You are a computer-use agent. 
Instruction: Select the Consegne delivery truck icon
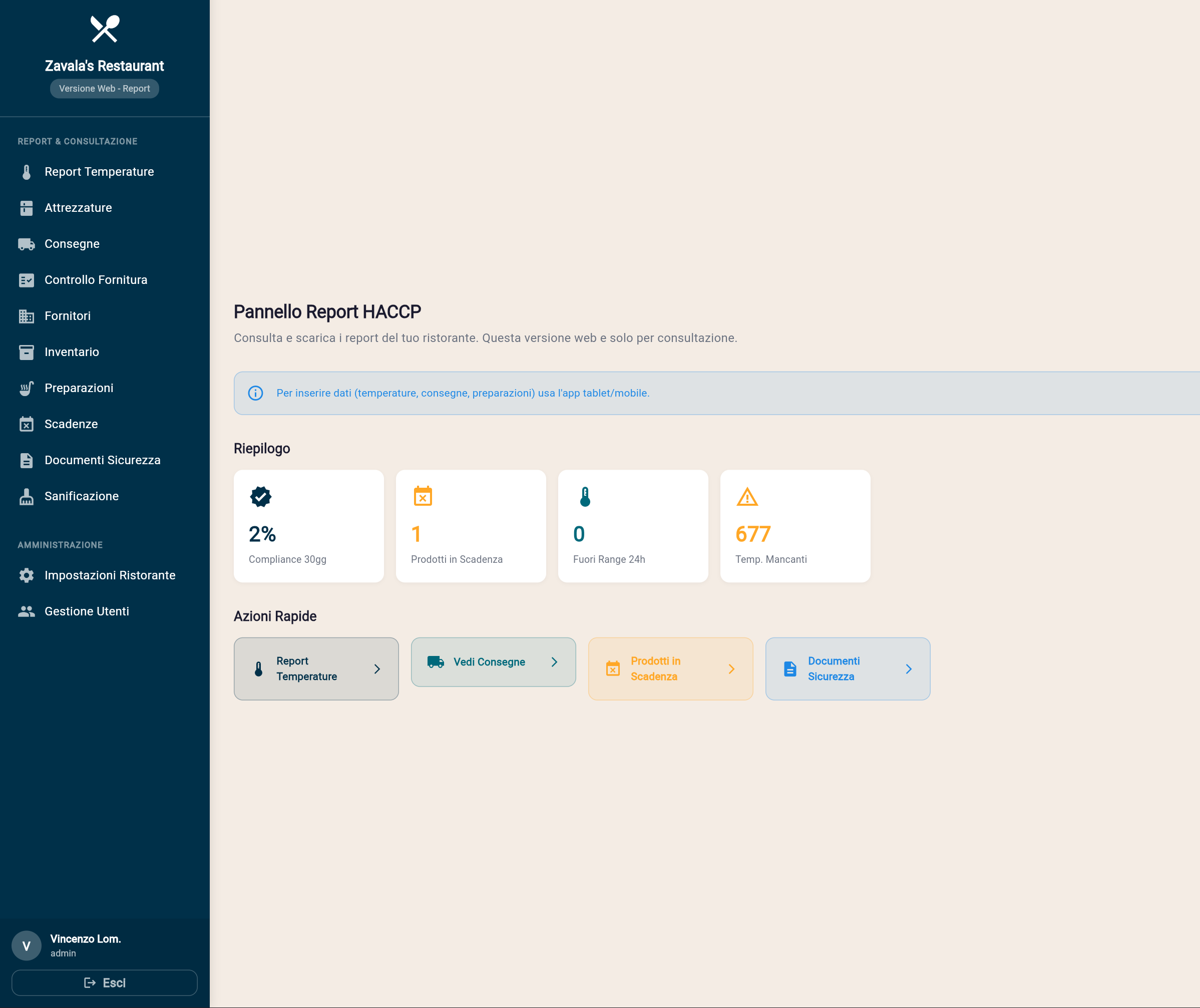coord(27,243)
